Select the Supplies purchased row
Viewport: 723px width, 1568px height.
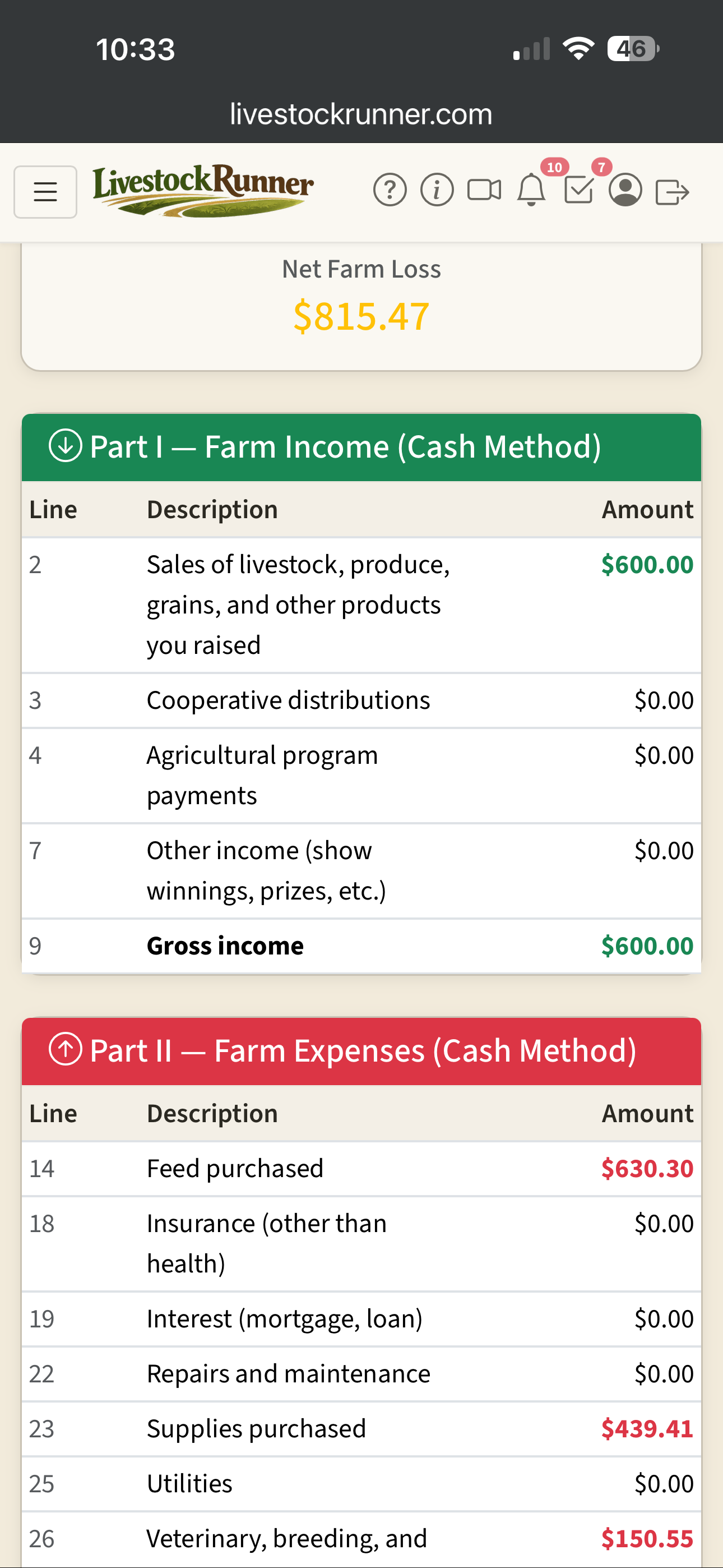tap(361, 1428)
